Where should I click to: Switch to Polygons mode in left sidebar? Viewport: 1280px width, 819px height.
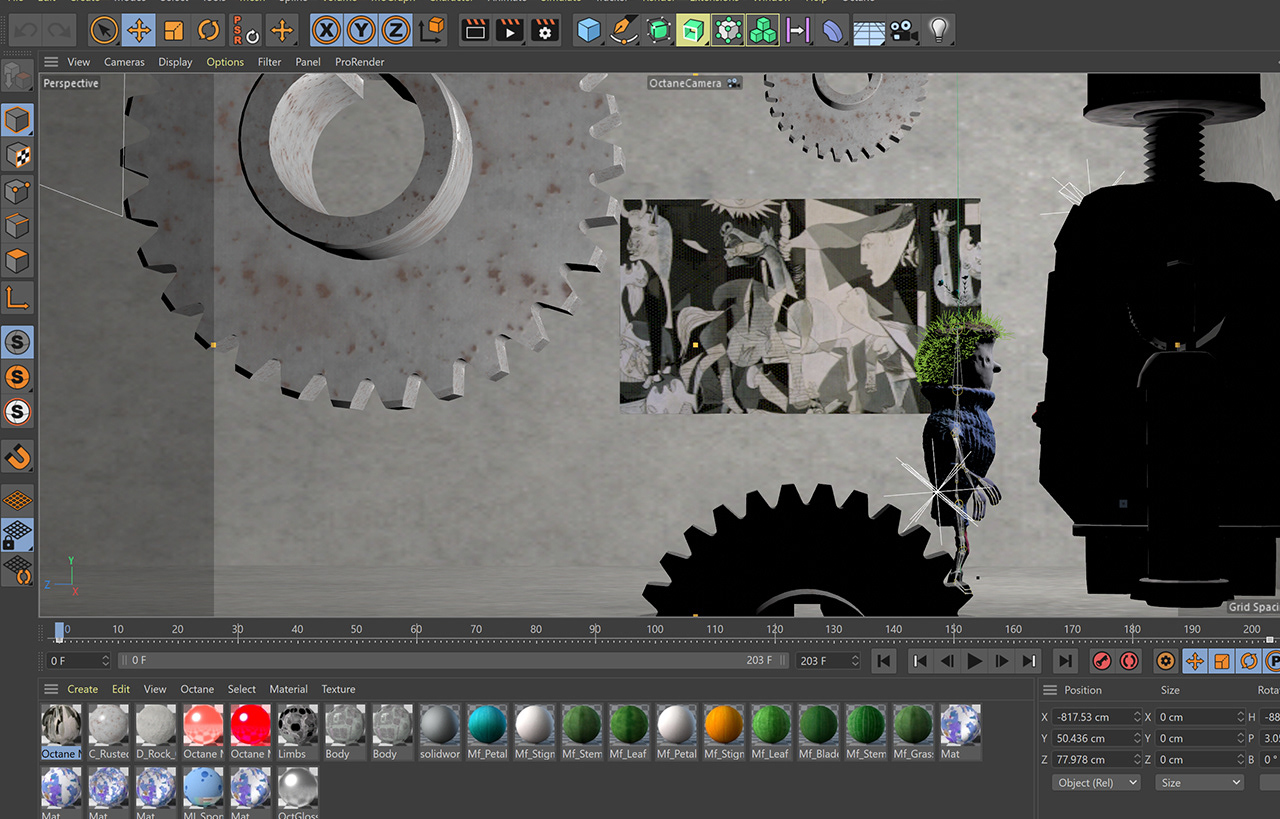tap(18, 262)
